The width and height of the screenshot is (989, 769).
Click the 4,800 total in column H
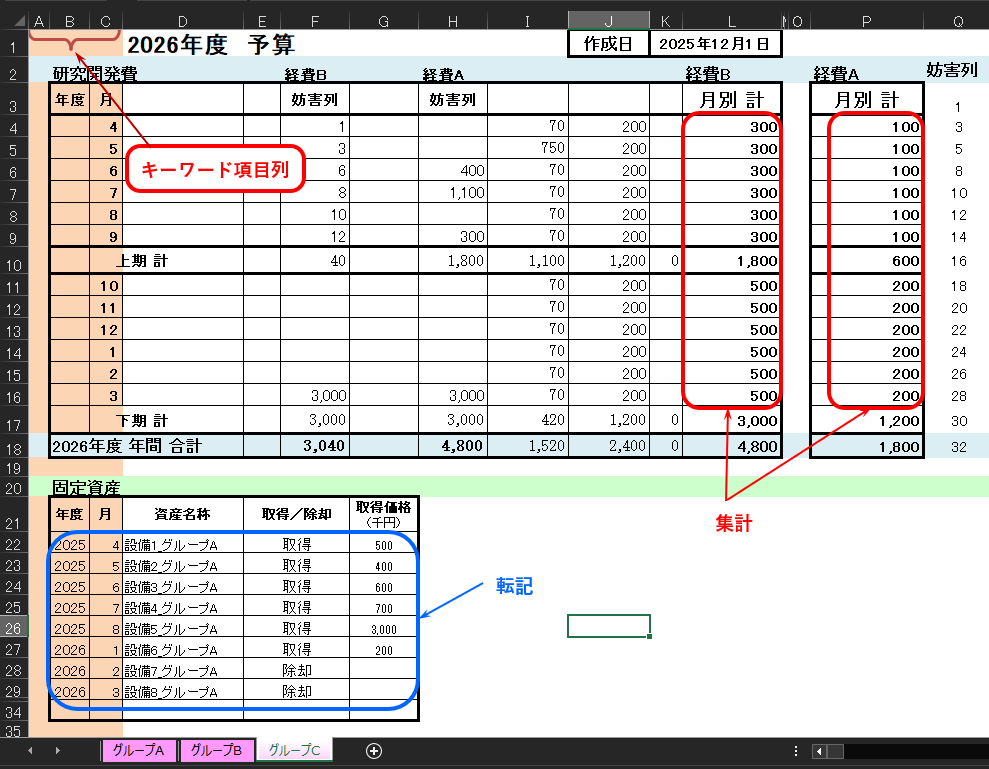point(453,445)
